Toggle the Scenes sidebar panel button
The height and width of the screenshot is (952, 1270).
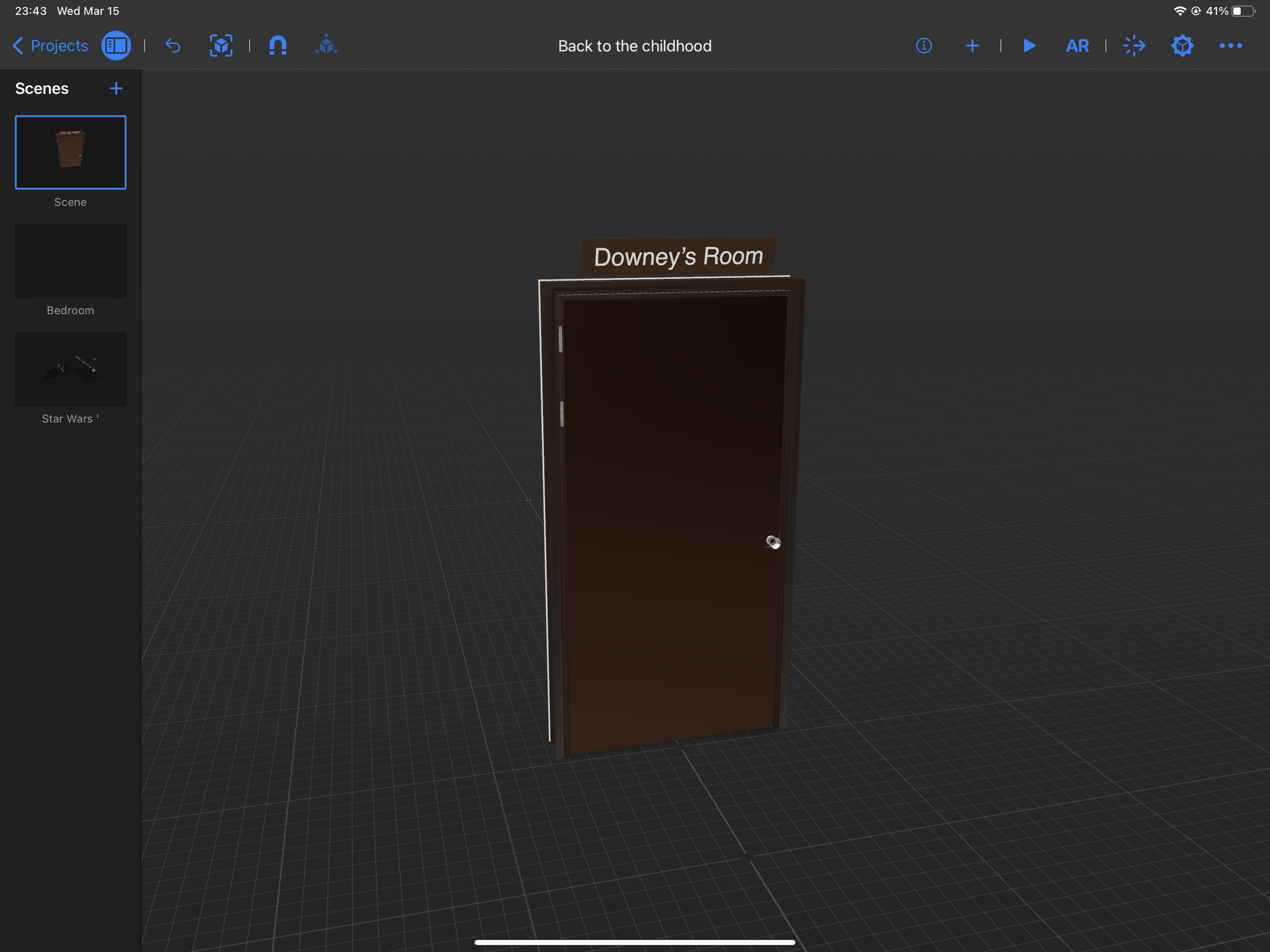[x=116, y=45]
